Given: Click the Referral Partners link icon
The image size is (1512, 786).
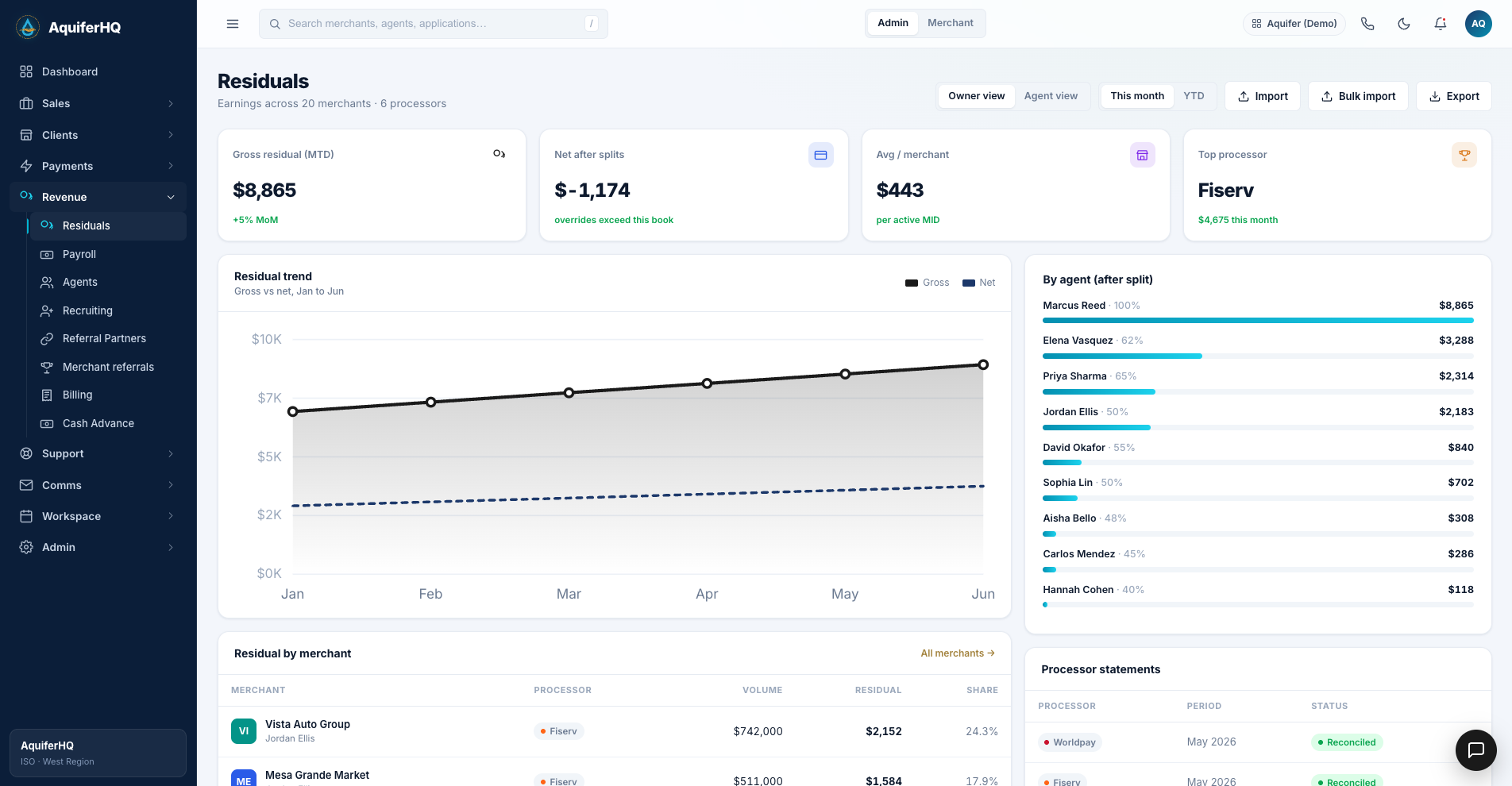Looking at the screenshot, I should 47,339.
